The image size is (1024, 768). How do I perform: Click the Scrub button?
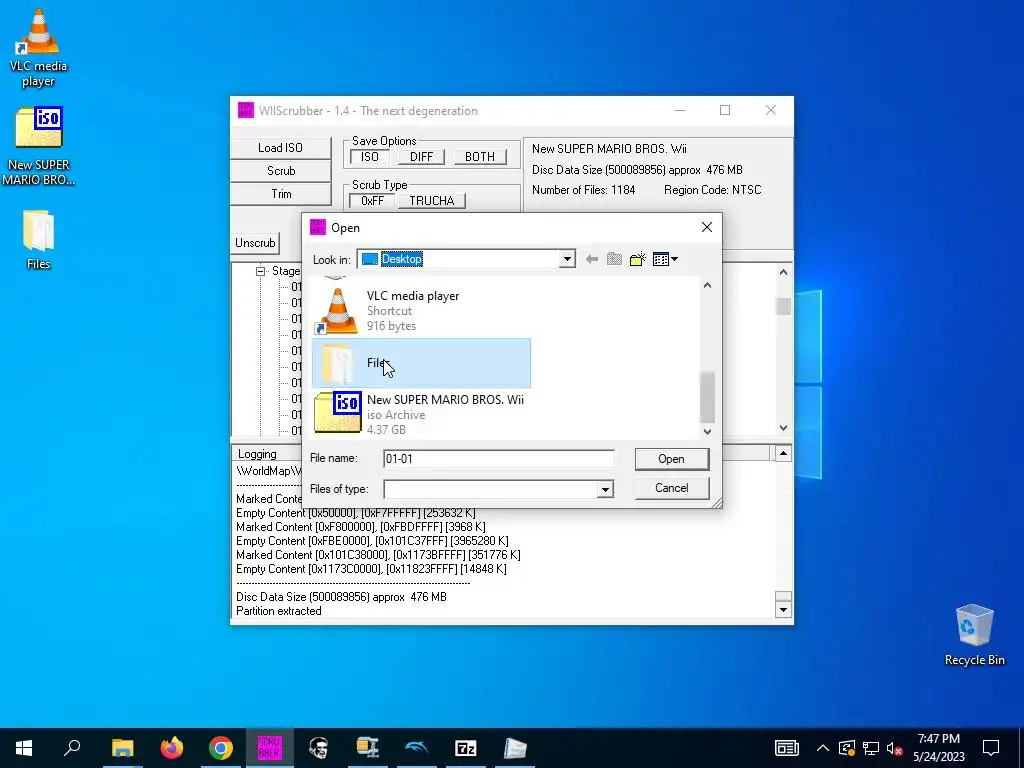coord(281,170)
